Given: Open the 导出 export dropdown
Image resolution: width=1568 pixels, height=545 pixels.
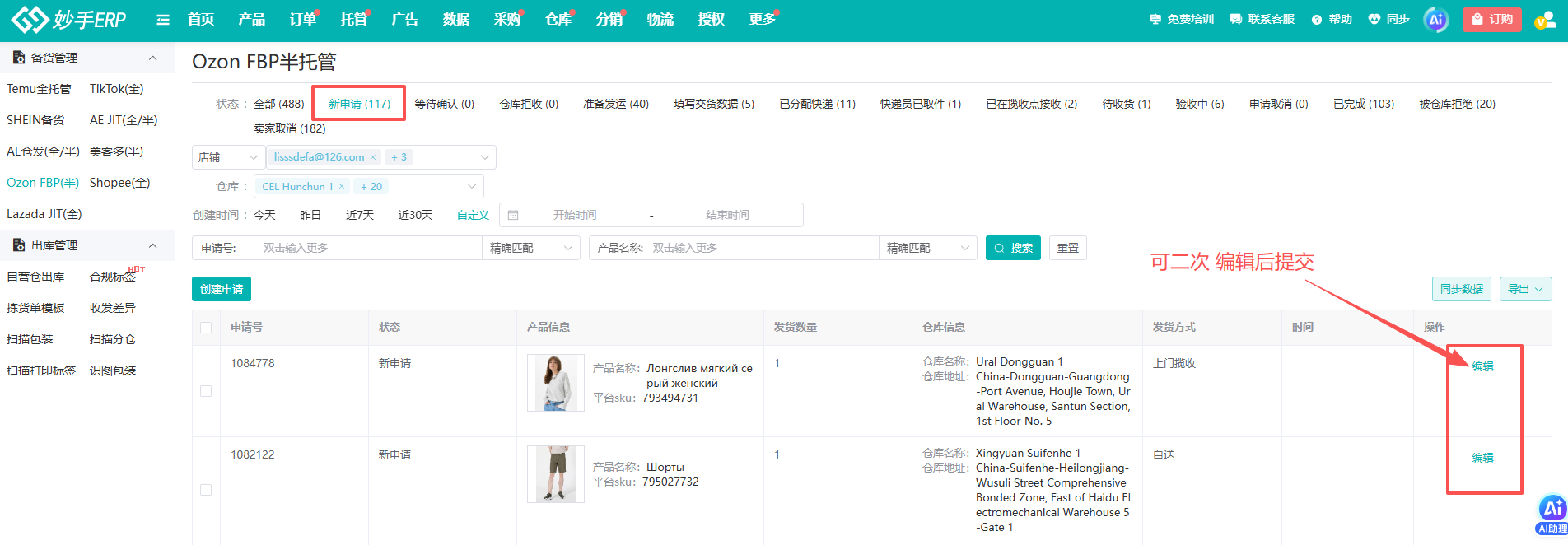Looking at the screenshot, I should point(1525,289).
